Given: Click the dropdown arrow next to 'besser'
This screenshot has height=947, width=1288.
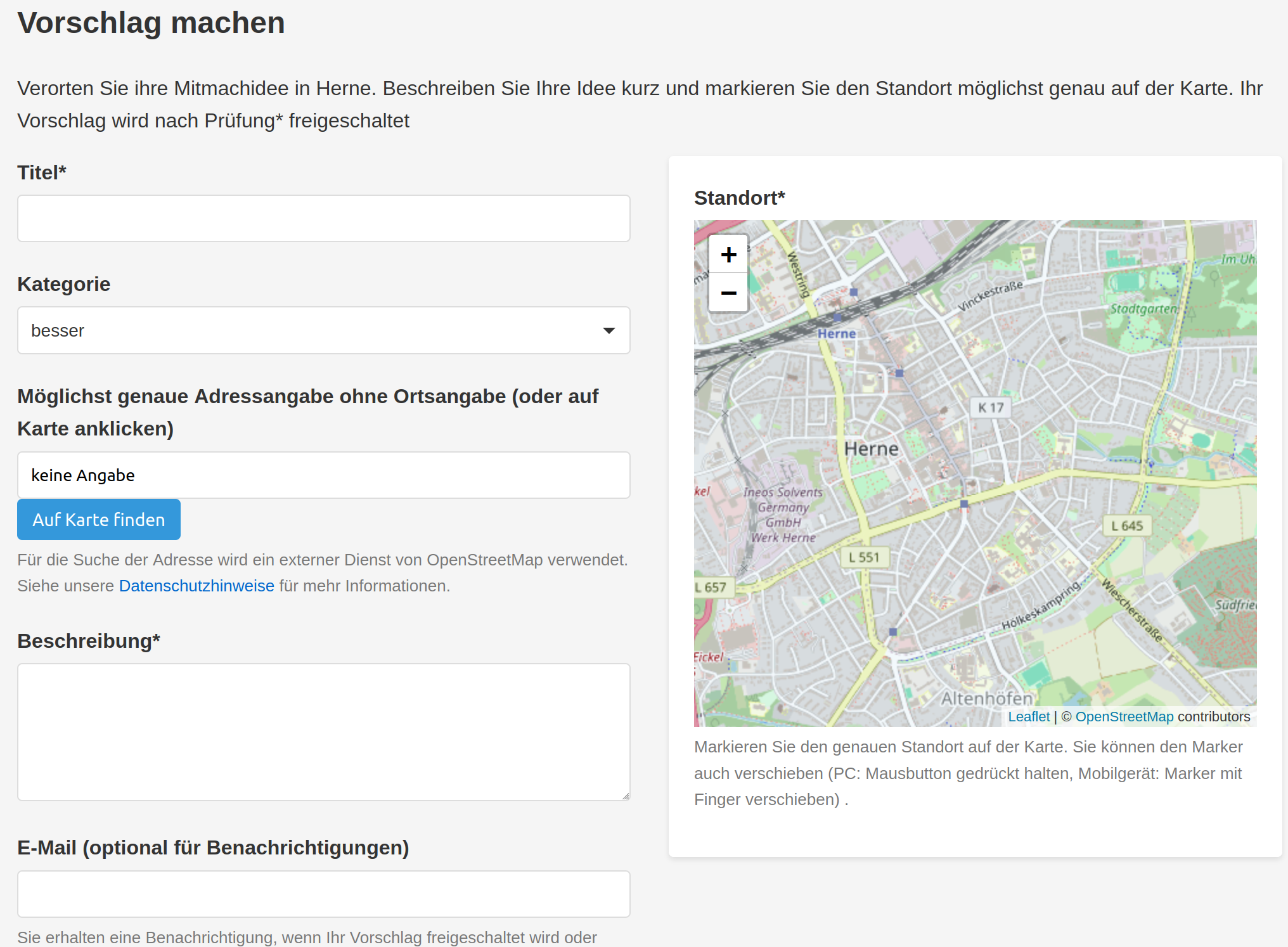Looking at the screenshot, I should point(609,330).
